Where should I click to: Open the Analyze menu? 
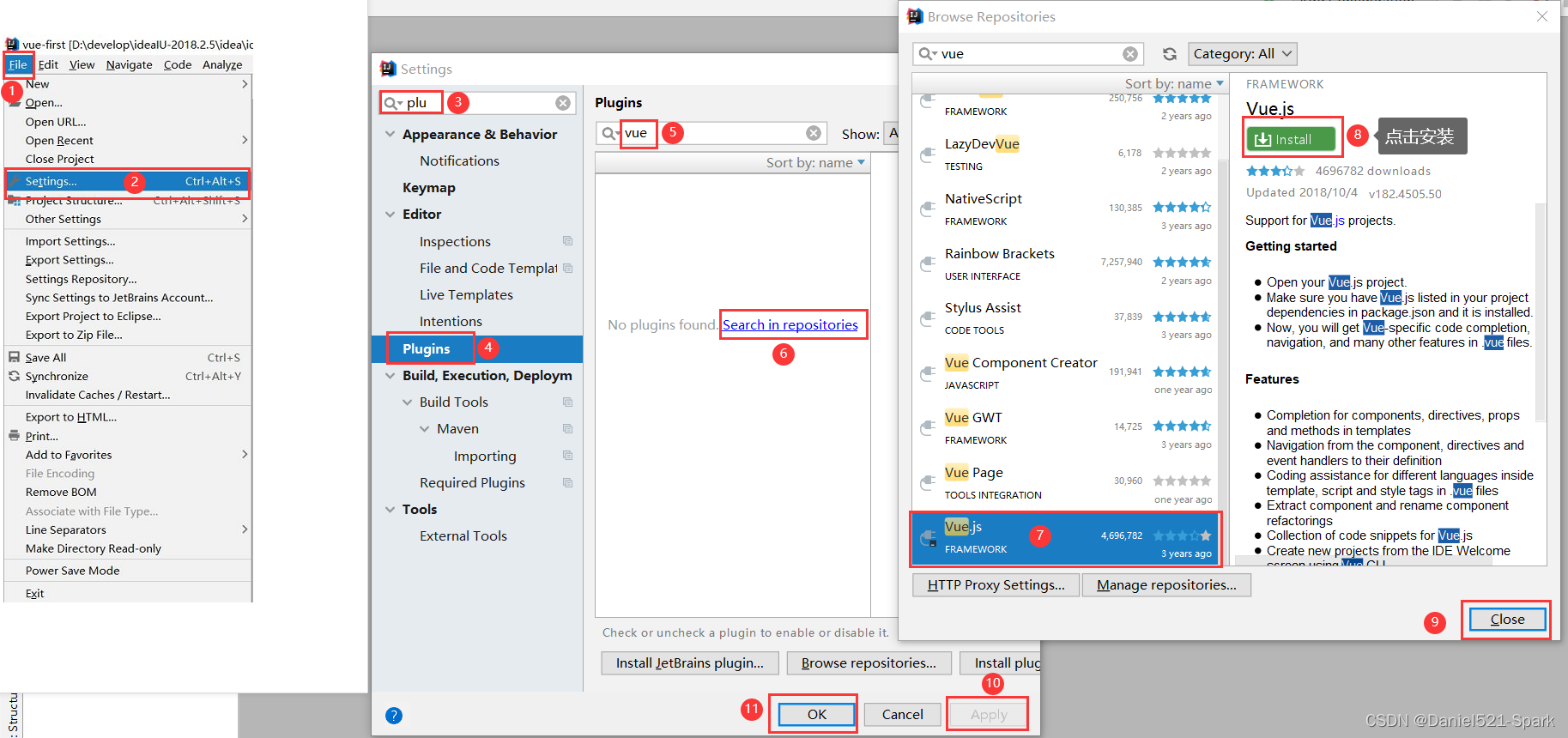[222, 64]
